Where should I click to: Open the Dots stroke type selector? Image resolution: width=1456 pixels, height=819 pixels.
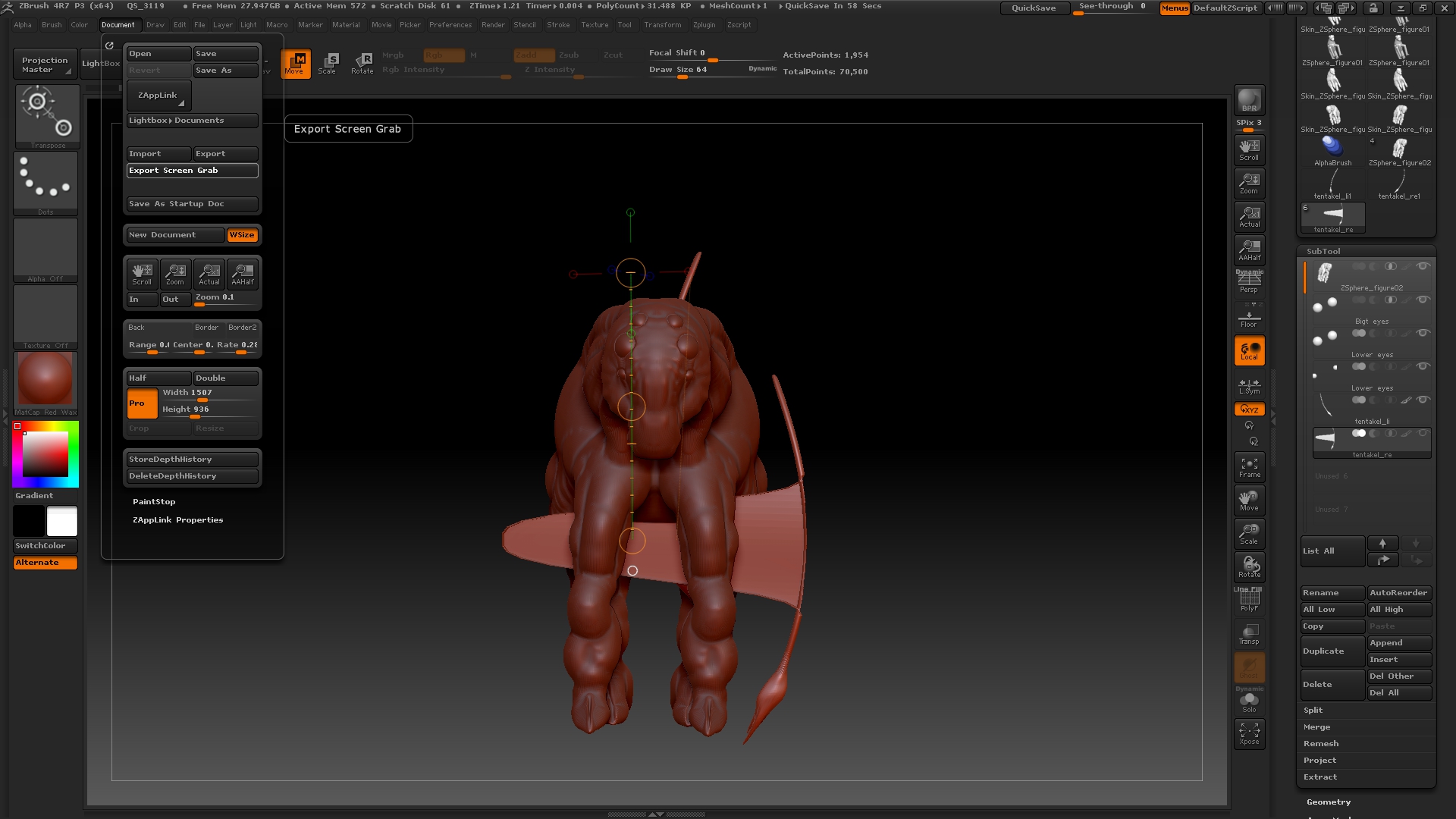point(45,183)
